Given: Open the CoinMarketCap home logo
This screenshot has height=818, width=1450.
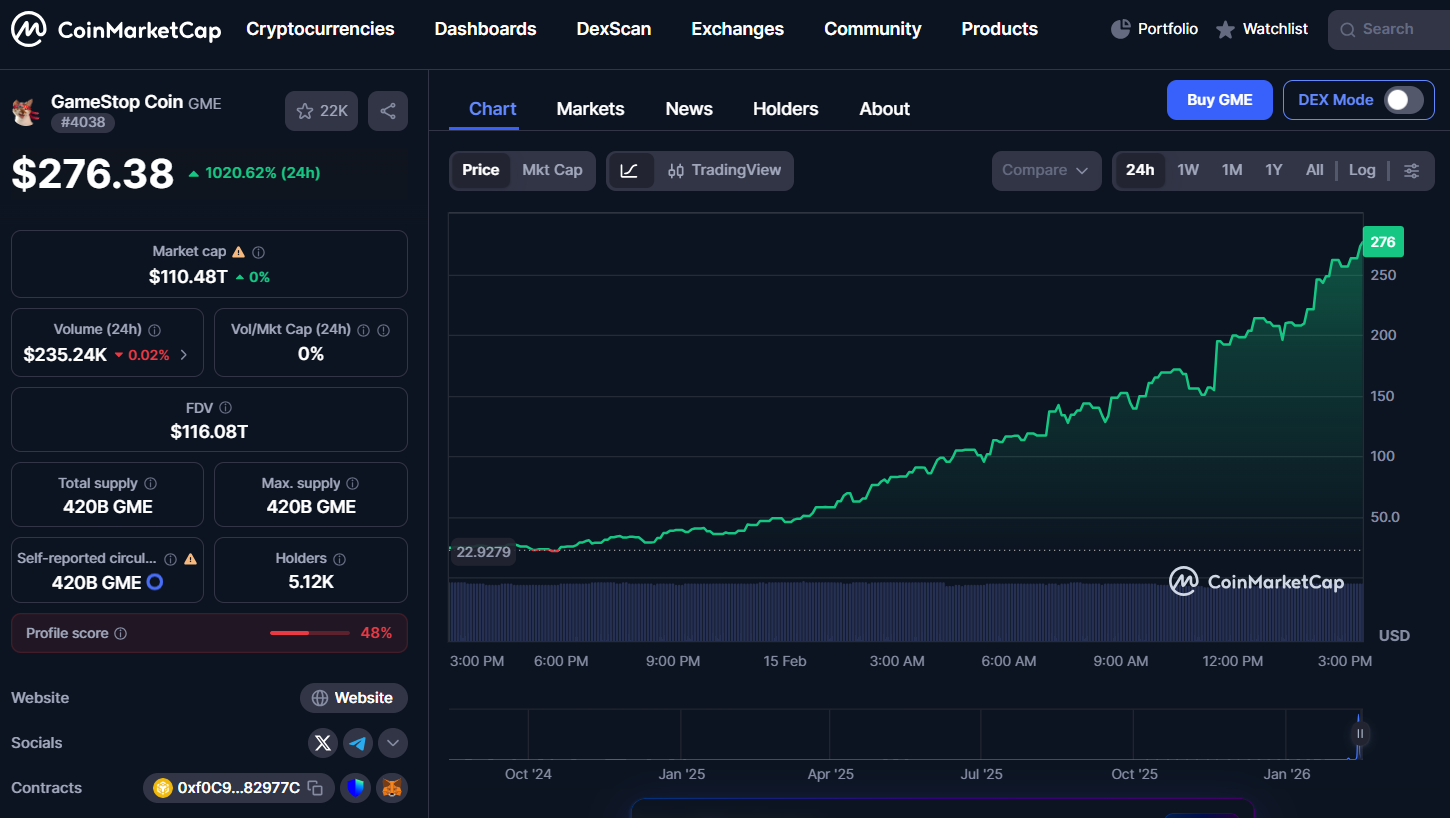Looking at the screenshot, I should pos(116,30).
